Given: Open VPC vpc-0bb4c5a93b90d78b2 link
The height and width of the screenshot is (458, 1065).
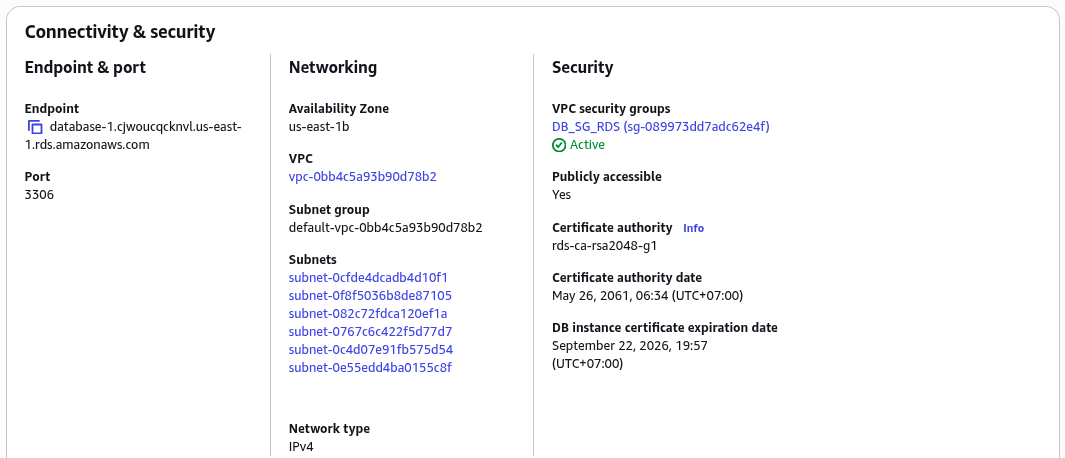Looking at the screenshot, I should tap(363, 177).
